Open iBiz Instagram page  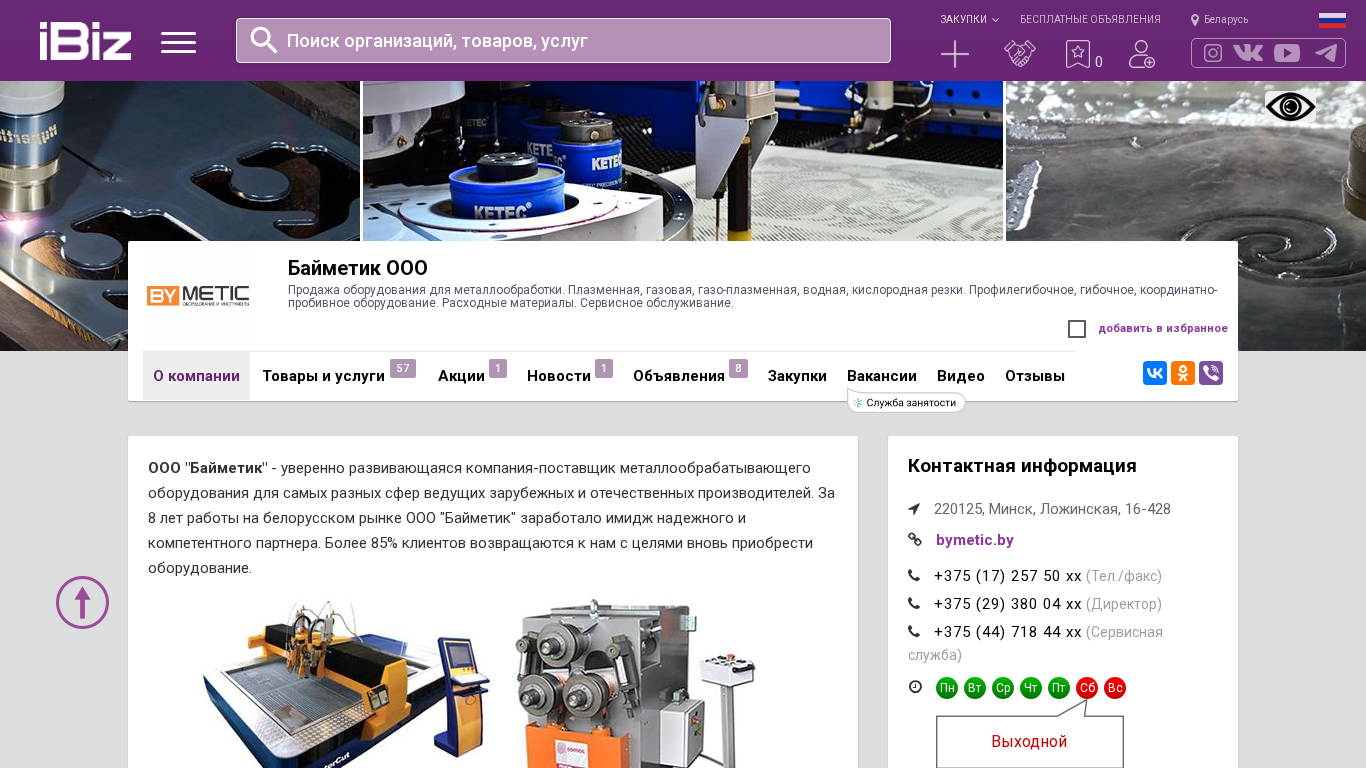click(x=1213, y=53)
